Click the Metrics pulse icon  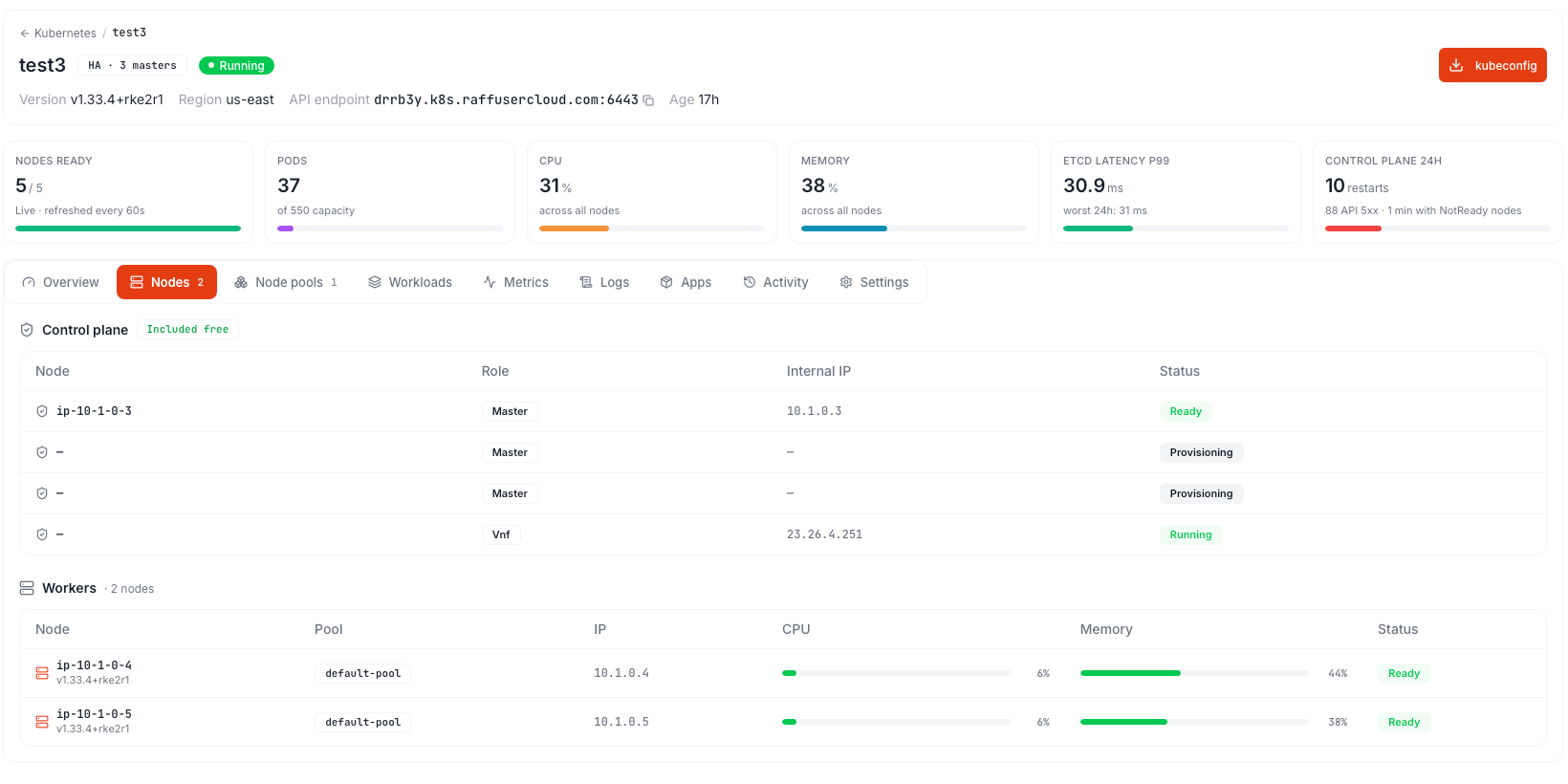click(x=490, y=282)
